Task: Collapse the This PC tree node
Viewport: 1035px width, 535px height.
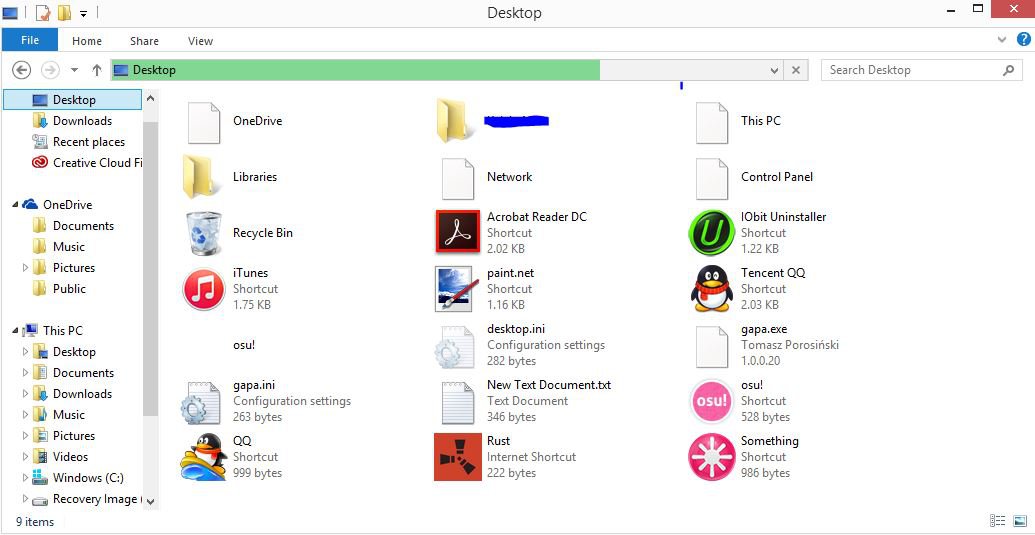Action: pyautogui.click(x=15, y=330)
